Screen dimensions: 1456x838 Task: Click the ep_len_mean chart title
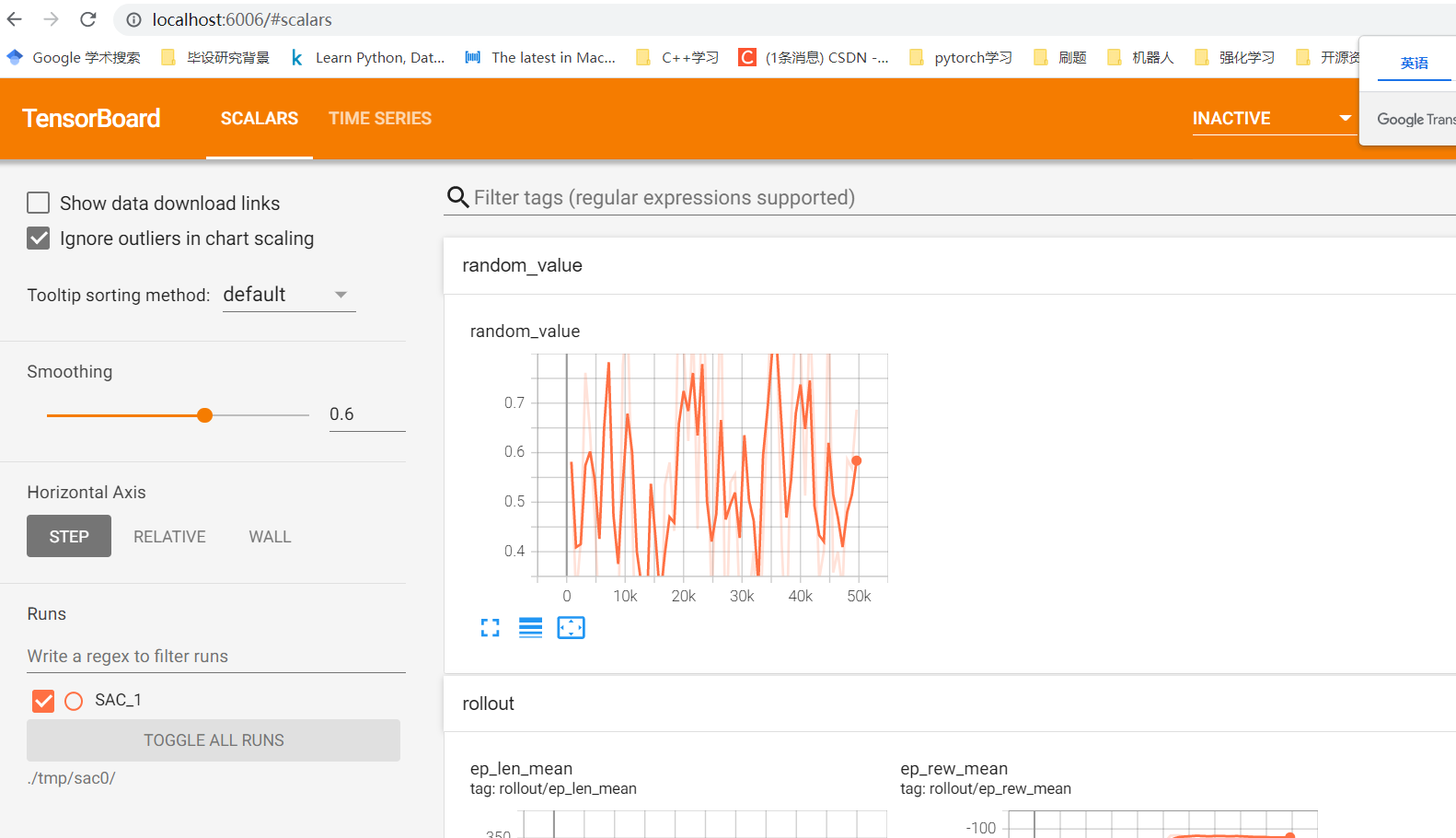pos(521,768)
